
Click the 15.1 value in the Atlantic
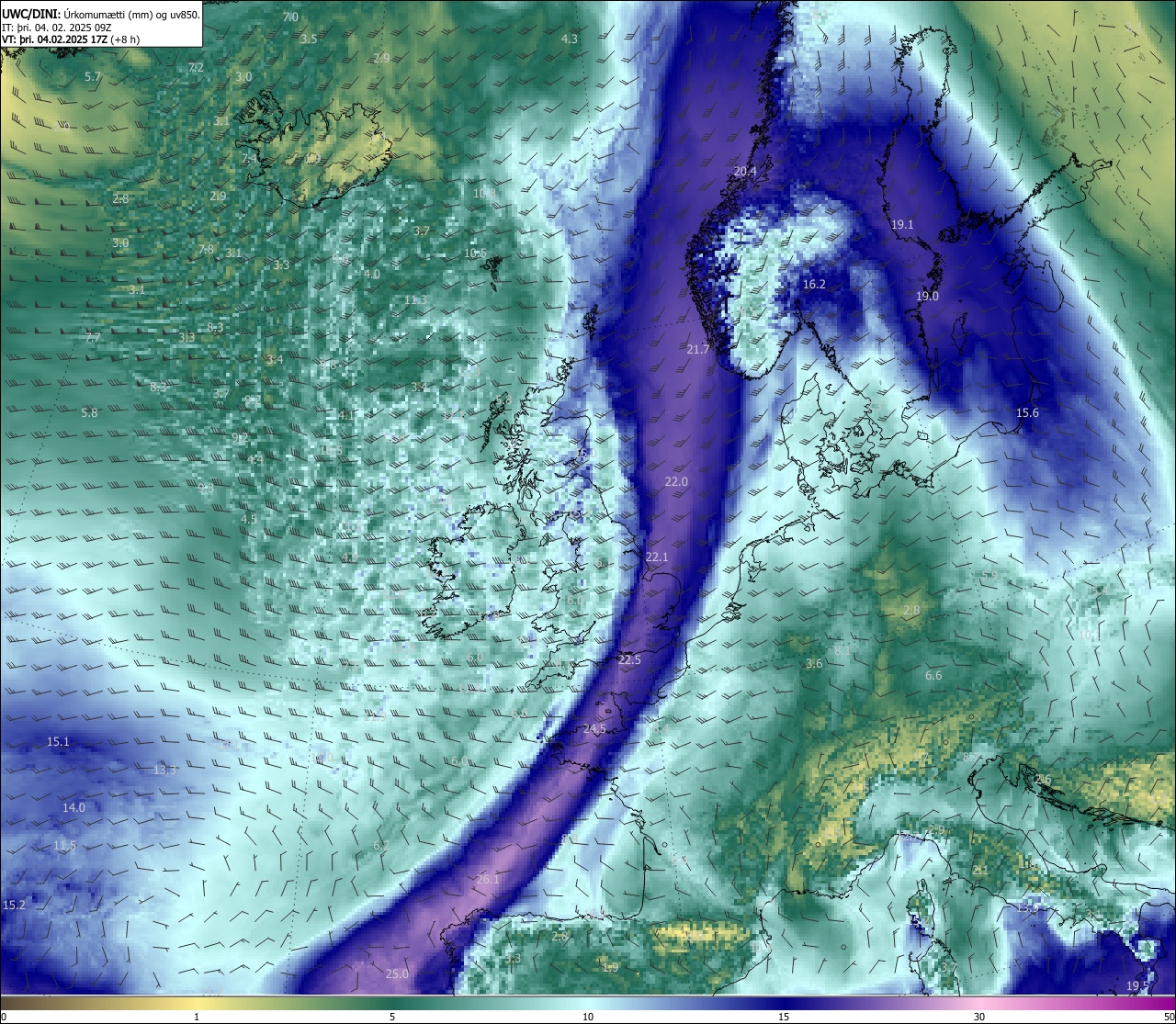click(x=58, y=741)
